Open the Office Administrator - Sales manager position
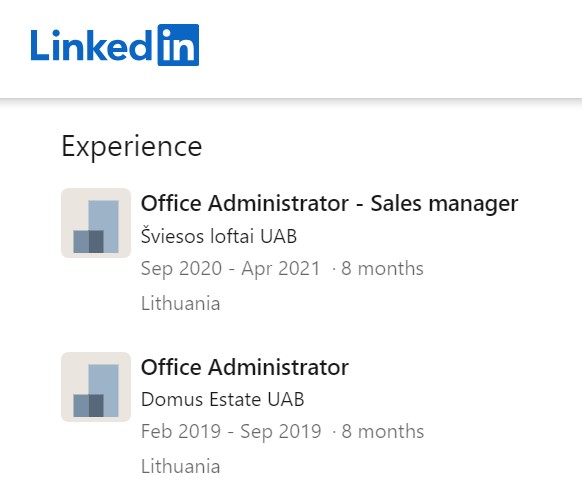582x498 pixels. 329,204
